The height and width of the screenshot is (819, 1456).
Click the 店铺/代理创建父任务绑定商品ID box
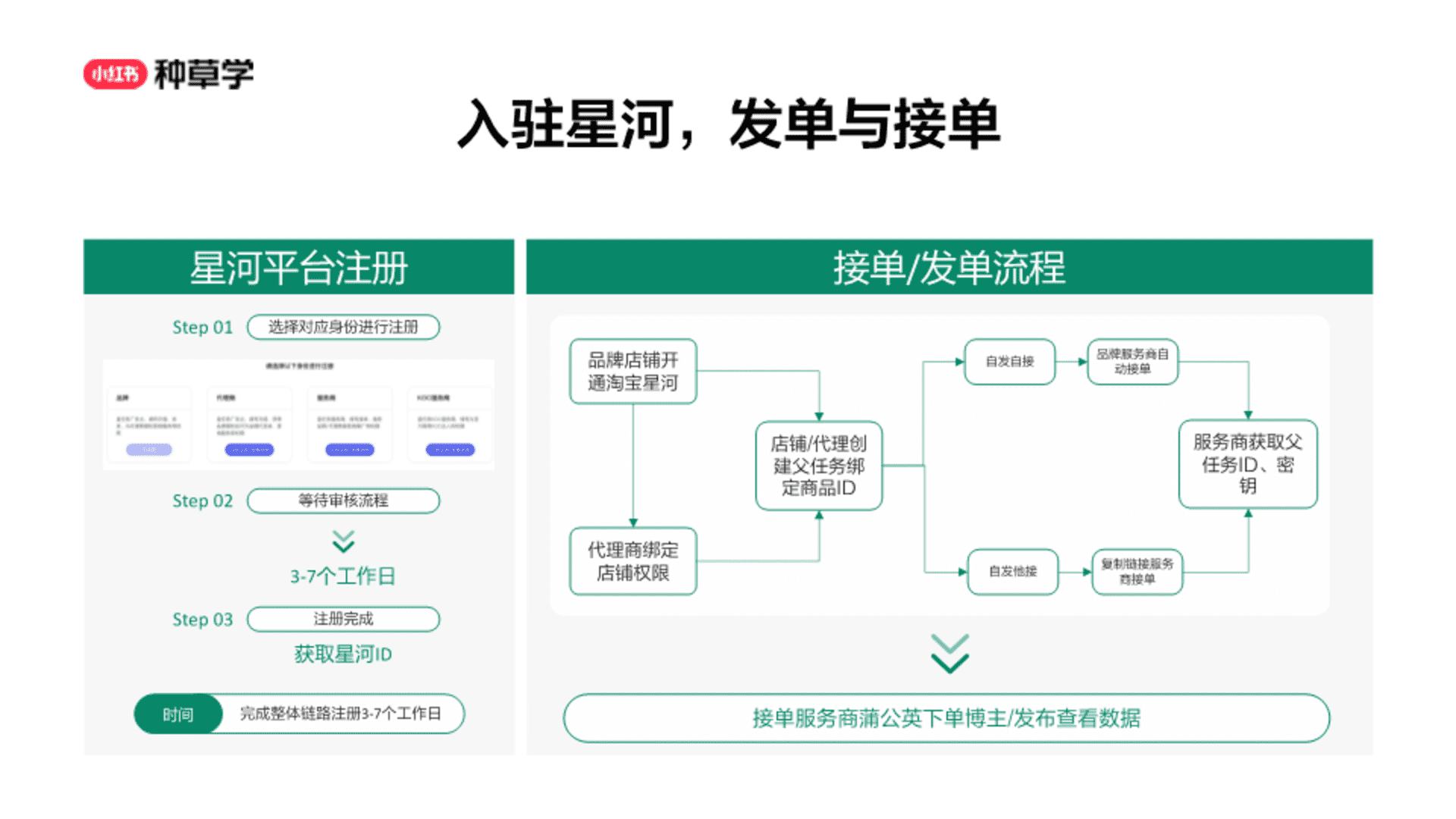pyautogui.click(x=819, y=466)
